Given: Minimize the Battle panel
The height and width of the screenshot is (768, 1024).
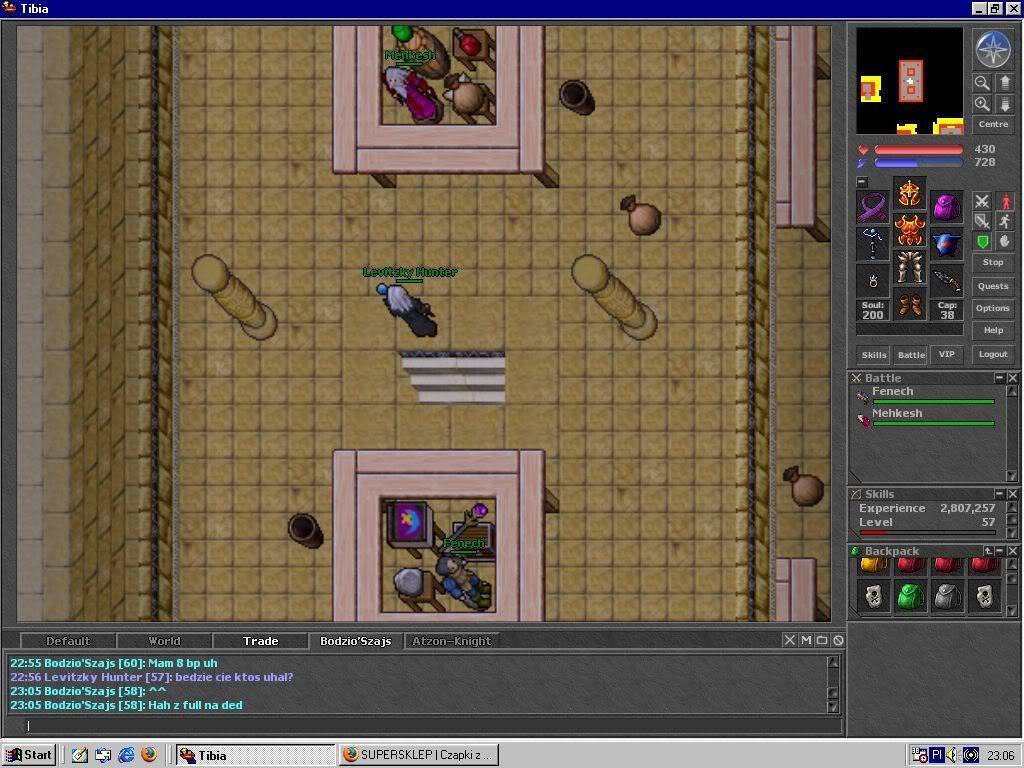Looking at the screenshot, I should [999, 378].
